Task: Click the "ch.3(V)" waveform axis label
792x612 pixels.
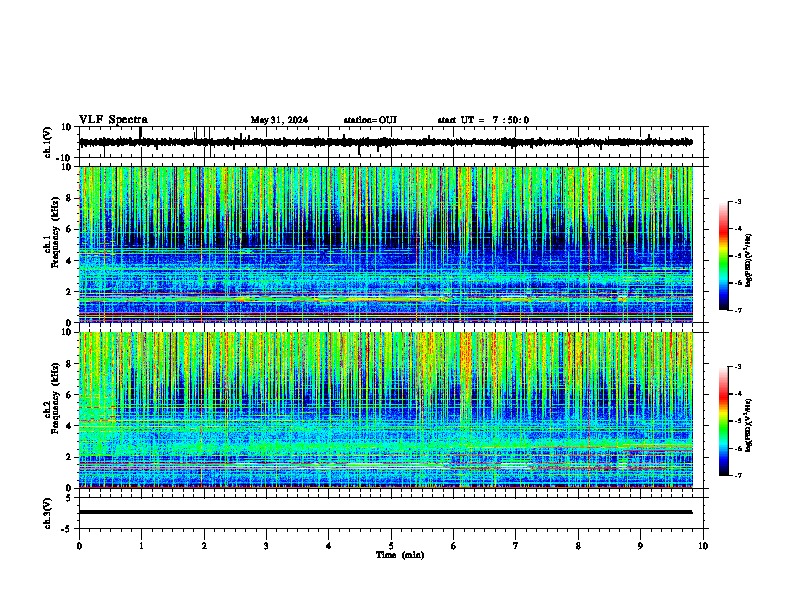Action: pyautogui.click(x=48, y=513)
